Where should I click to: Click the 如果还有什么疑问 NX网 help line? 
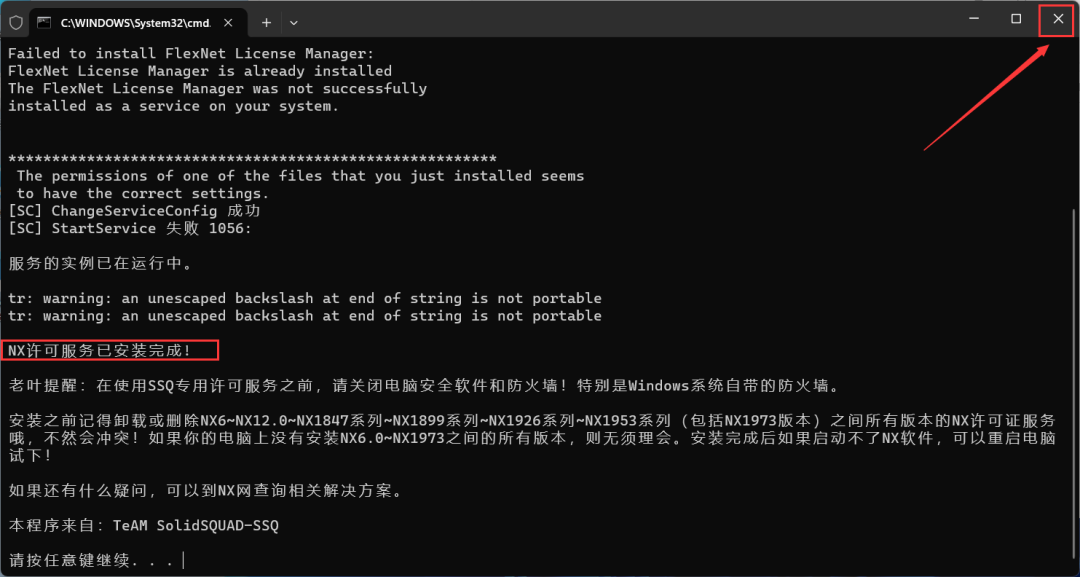click(x=205, y=490)
